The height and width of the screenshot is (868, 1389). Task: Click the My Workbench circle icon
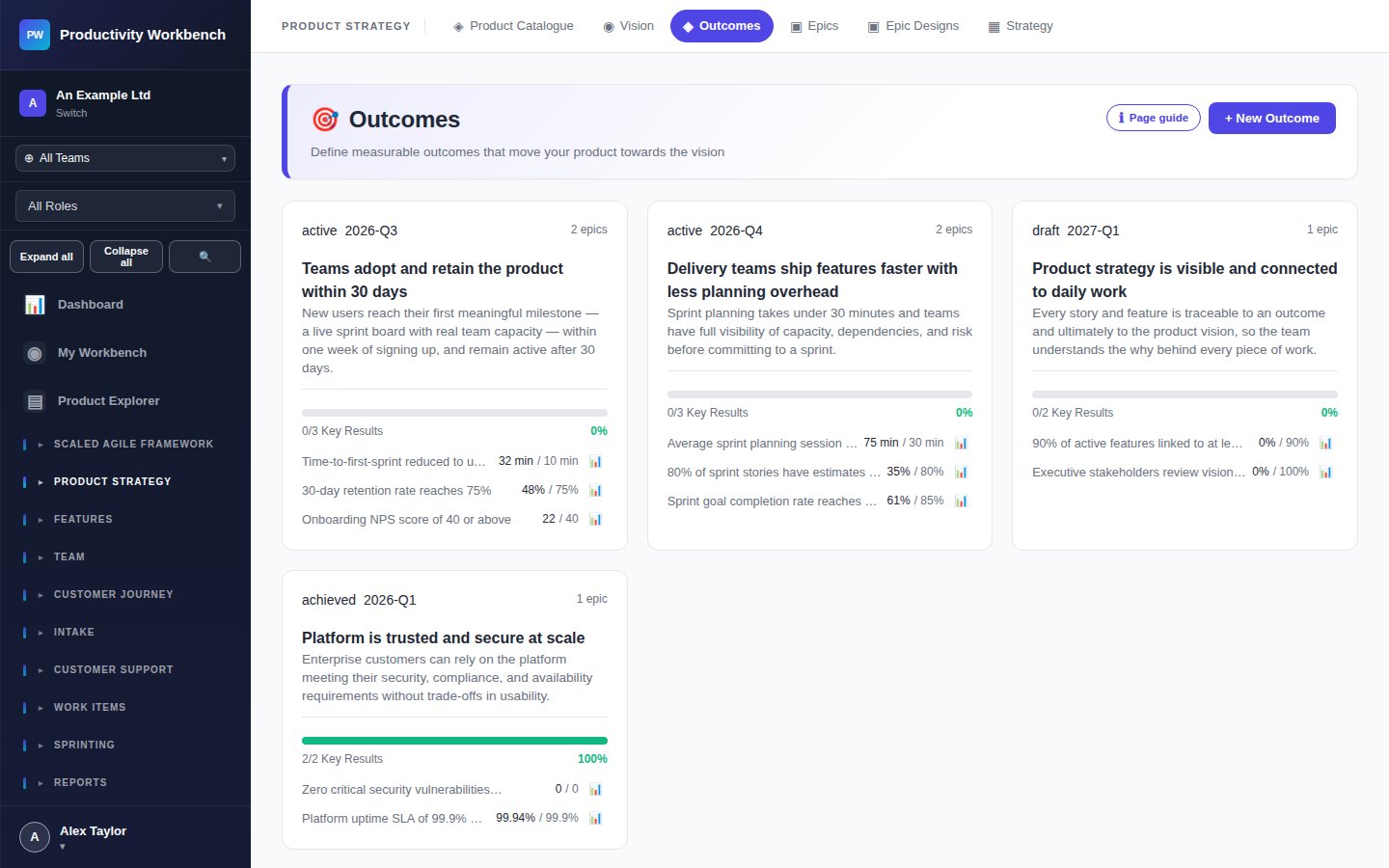tap(35, 353)
